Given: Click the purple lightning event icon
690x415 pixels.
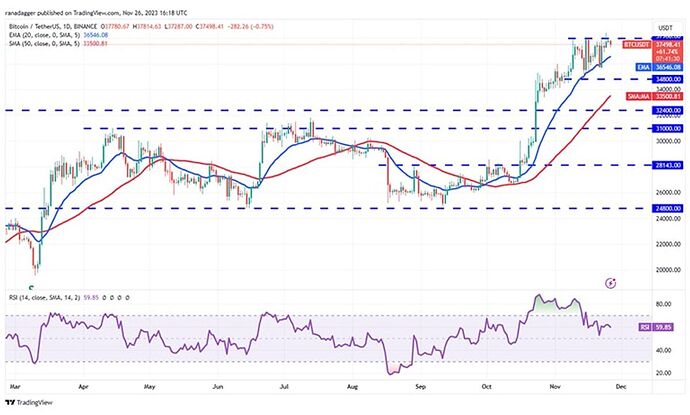Looking at the screenshot, I should click(611, 284).
